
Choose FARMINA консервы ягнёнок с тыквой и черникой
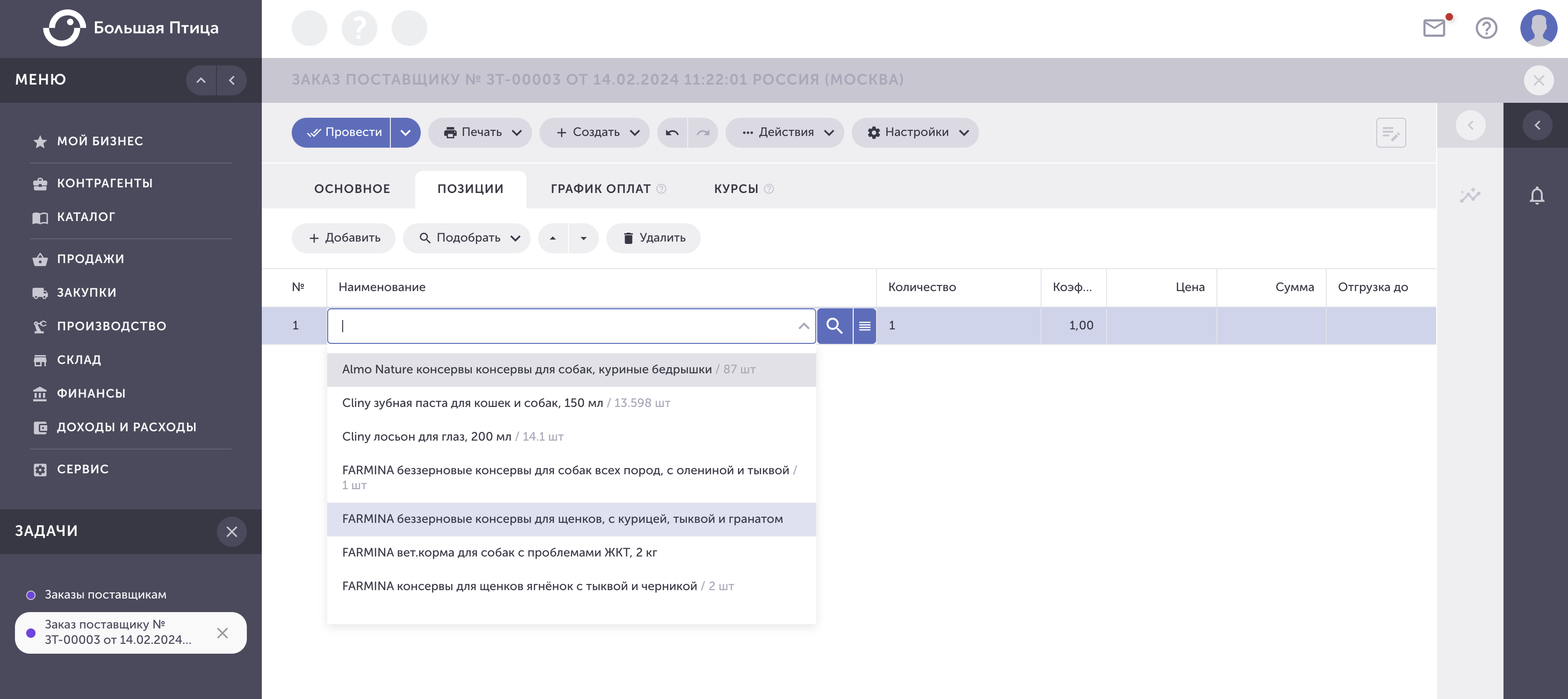[x=572, y=586]
